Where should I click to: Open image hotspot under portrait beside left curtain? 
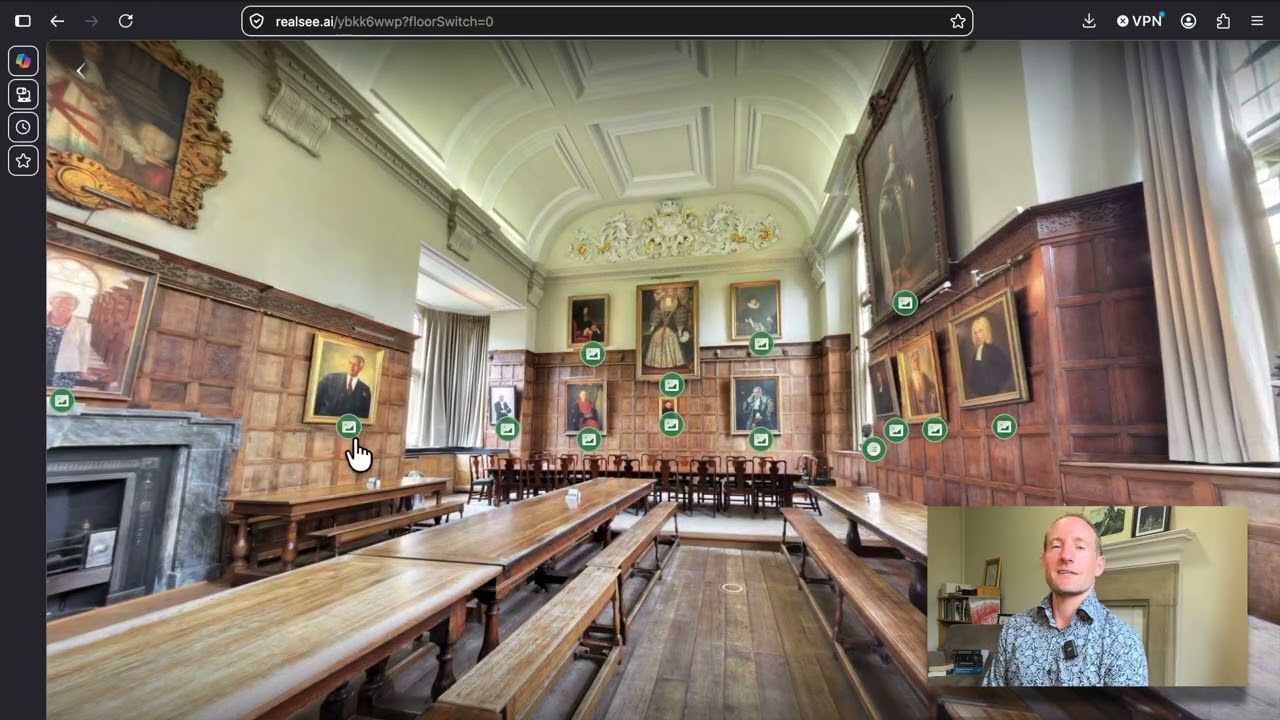click(508, 429)
